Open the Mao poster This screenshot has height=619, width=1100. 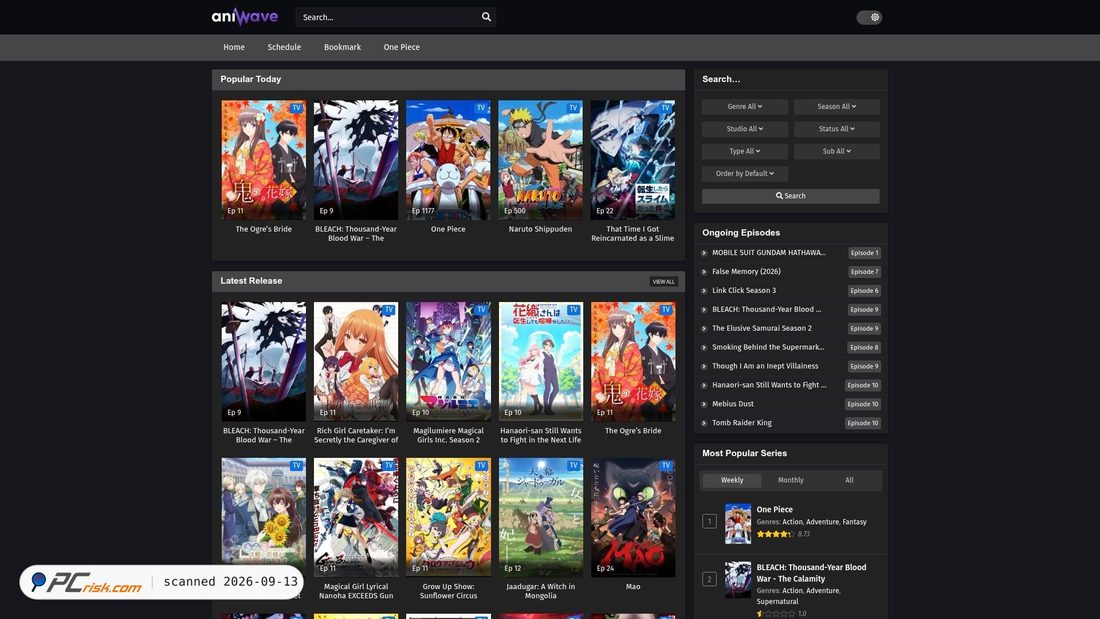pos(633,517)
